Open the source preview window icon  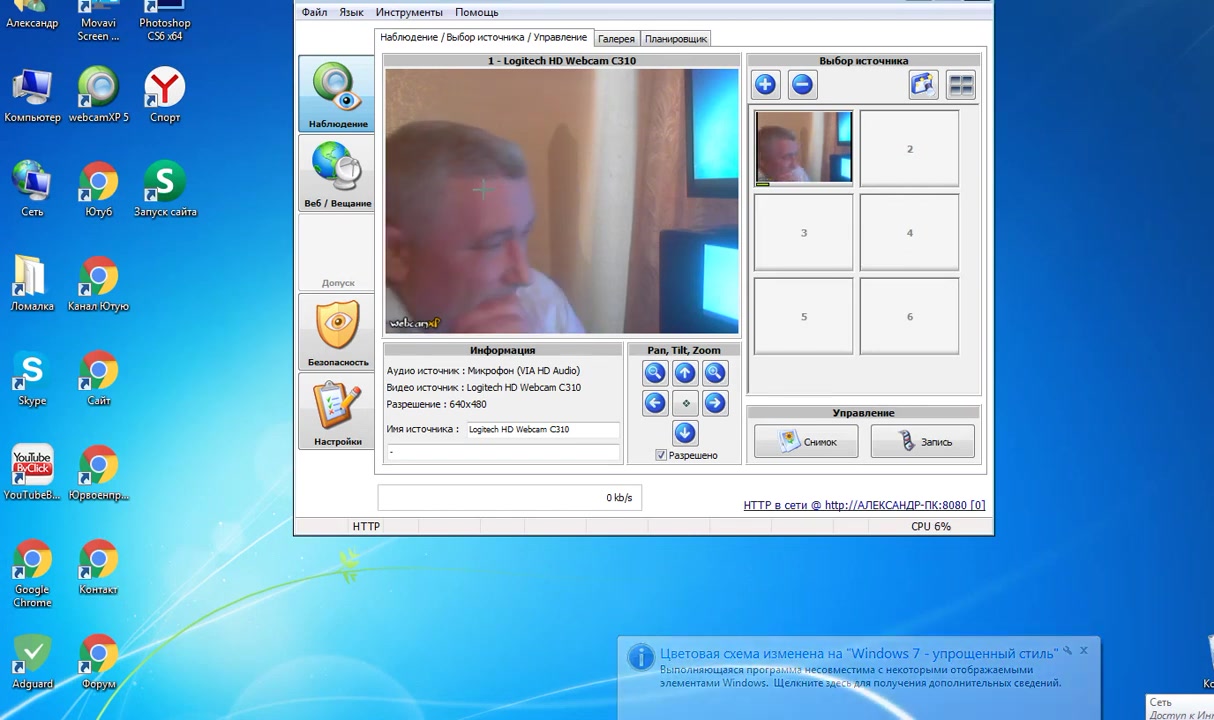pos(923,85)
